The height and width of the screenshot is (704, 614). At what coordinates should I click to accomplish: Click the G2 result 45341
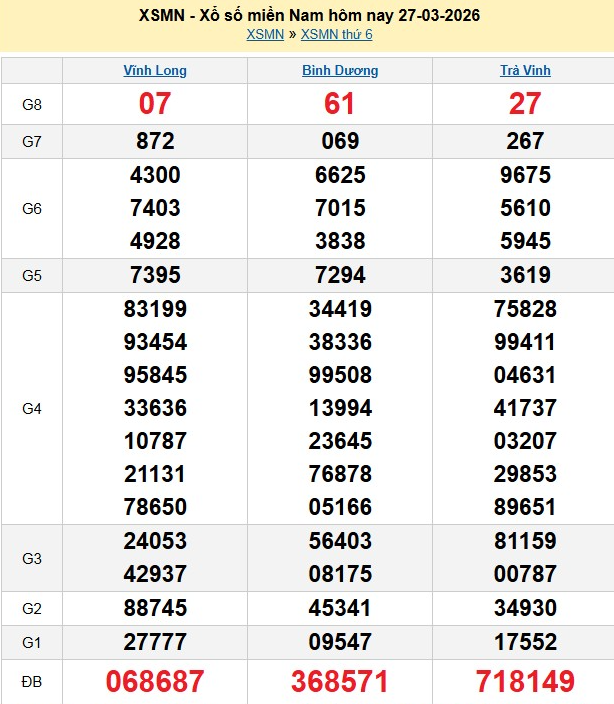[x=340, y=608]
